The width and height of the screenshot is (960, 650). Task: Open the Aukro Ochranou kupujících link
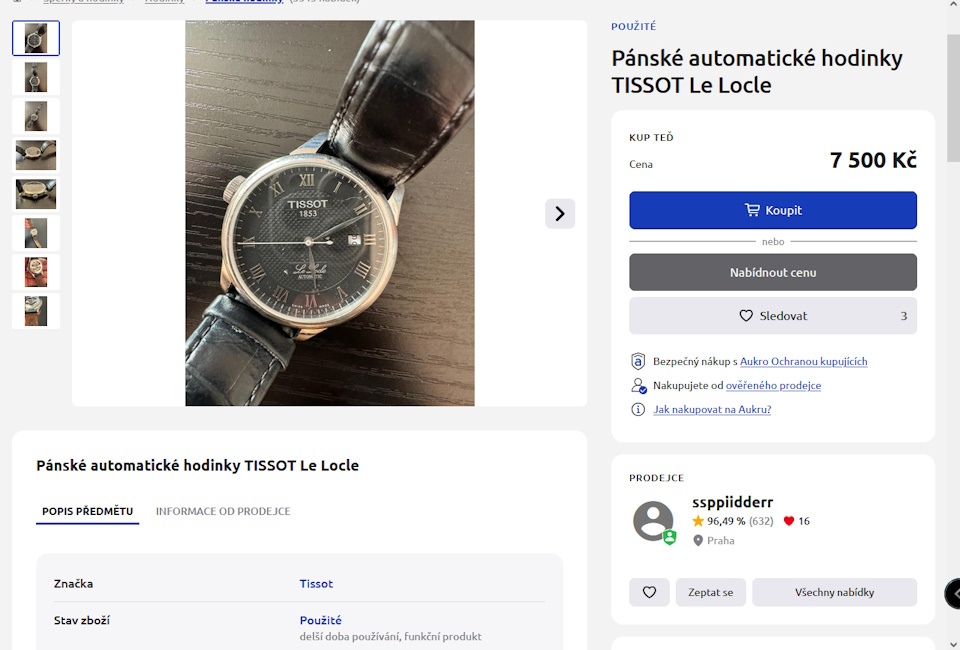pos(803,361)
